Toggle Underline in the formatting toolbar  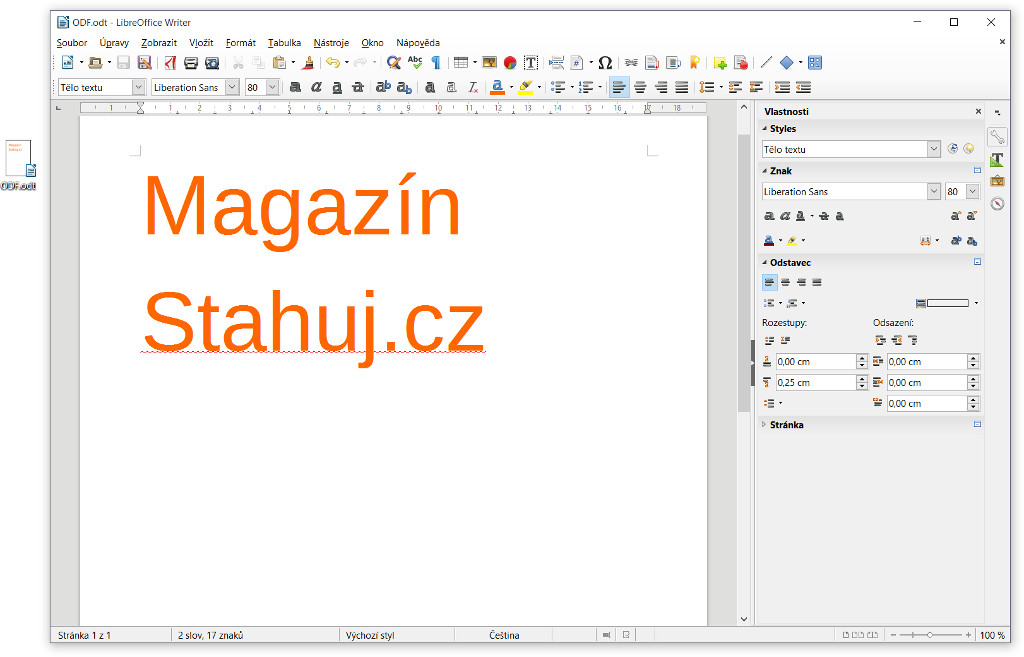[337, 88]
